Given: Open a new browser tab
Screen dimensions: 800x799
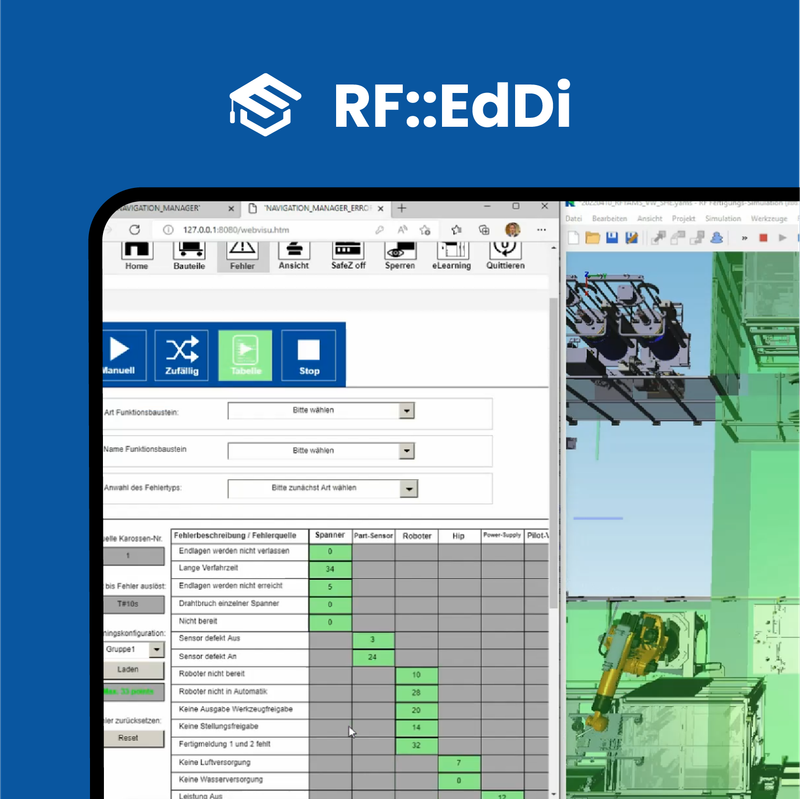Looking at the screenshot, I should click(402, 208).
